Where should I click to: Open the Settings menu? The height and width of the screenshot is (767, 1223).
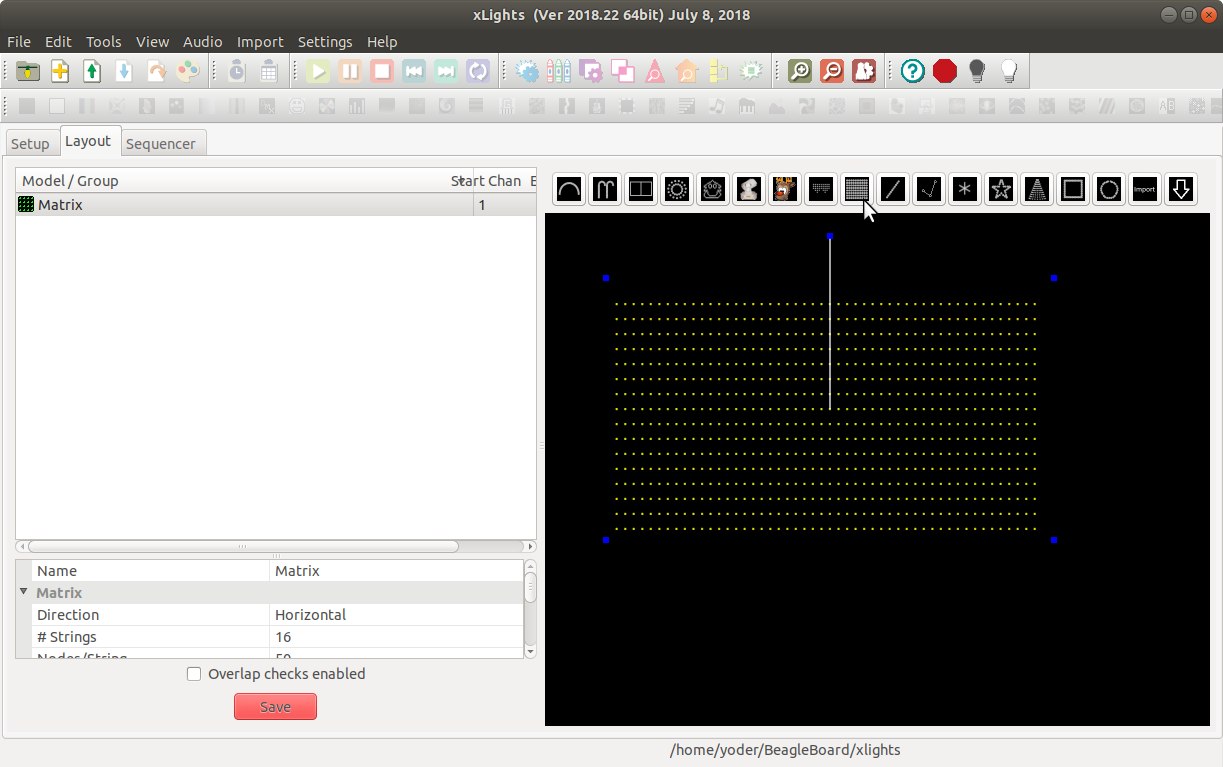coord(325,42)
